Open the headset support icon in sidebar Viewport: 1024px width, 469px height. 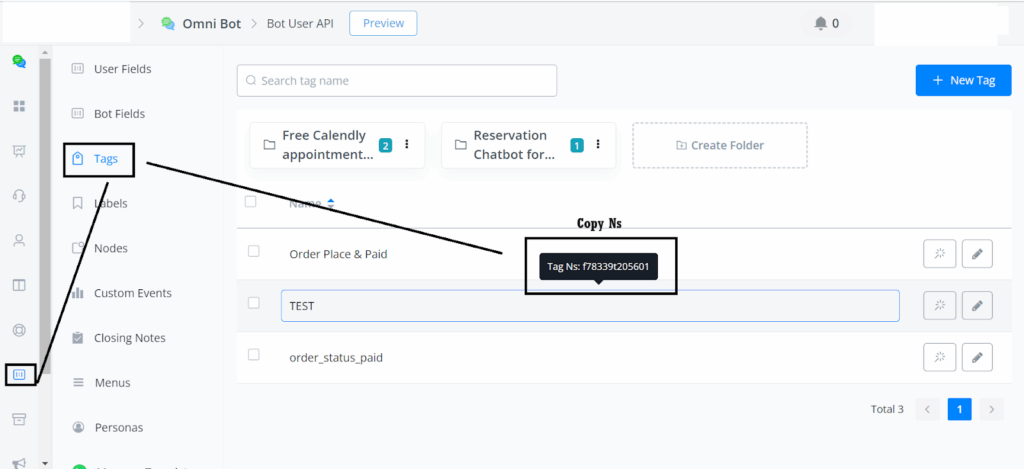pos(19,196)
